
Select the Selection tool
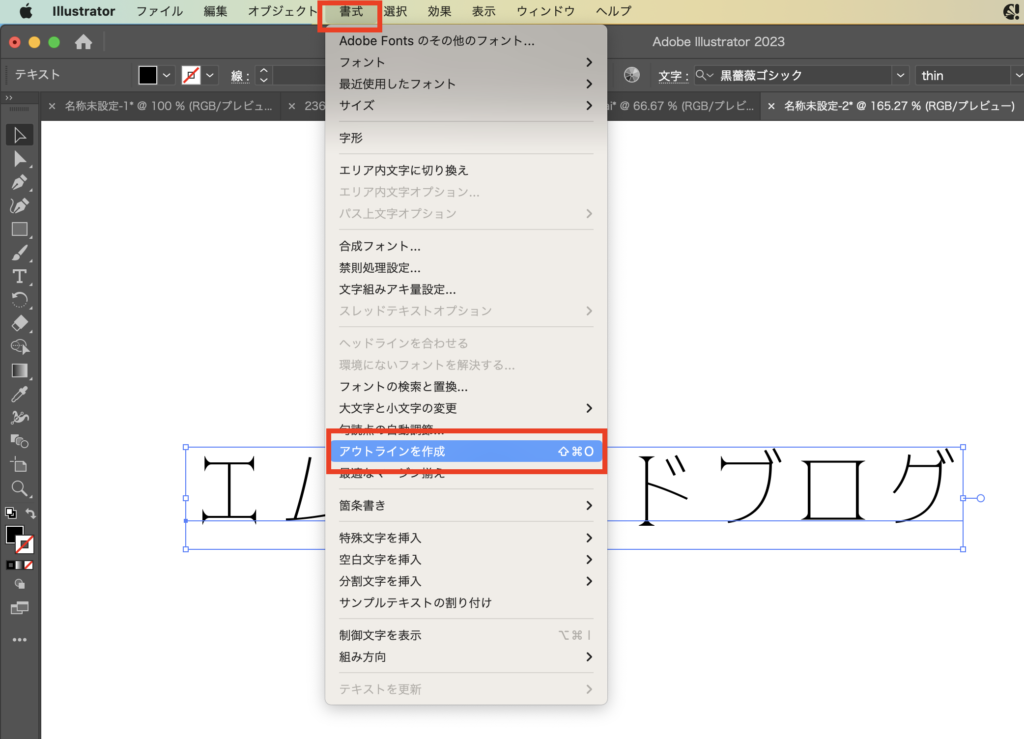pos(20,135)
